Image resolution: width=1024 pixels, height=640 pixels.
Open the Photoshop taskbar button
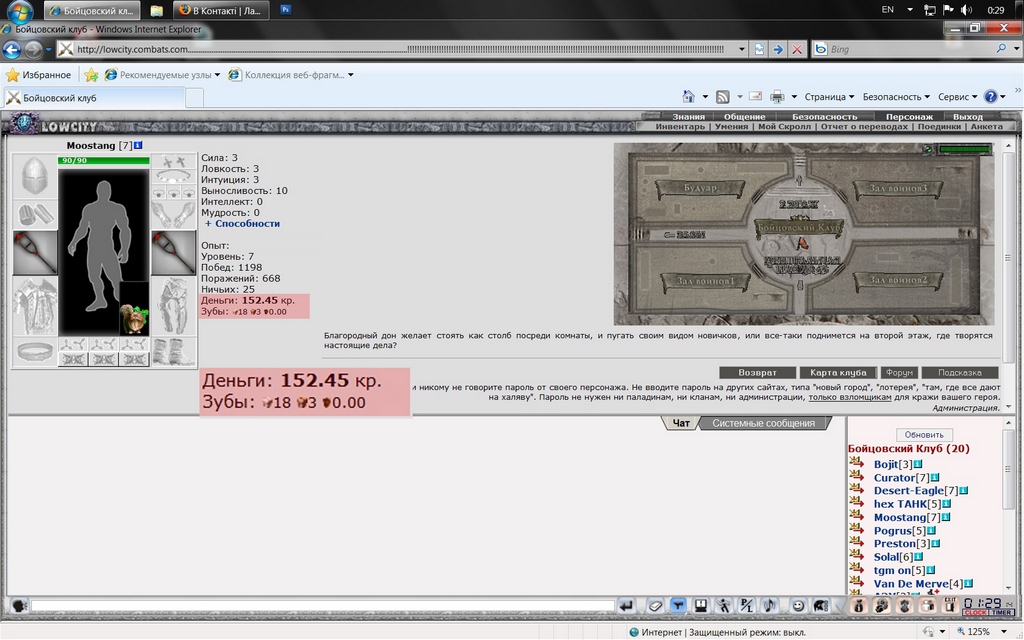285,10
